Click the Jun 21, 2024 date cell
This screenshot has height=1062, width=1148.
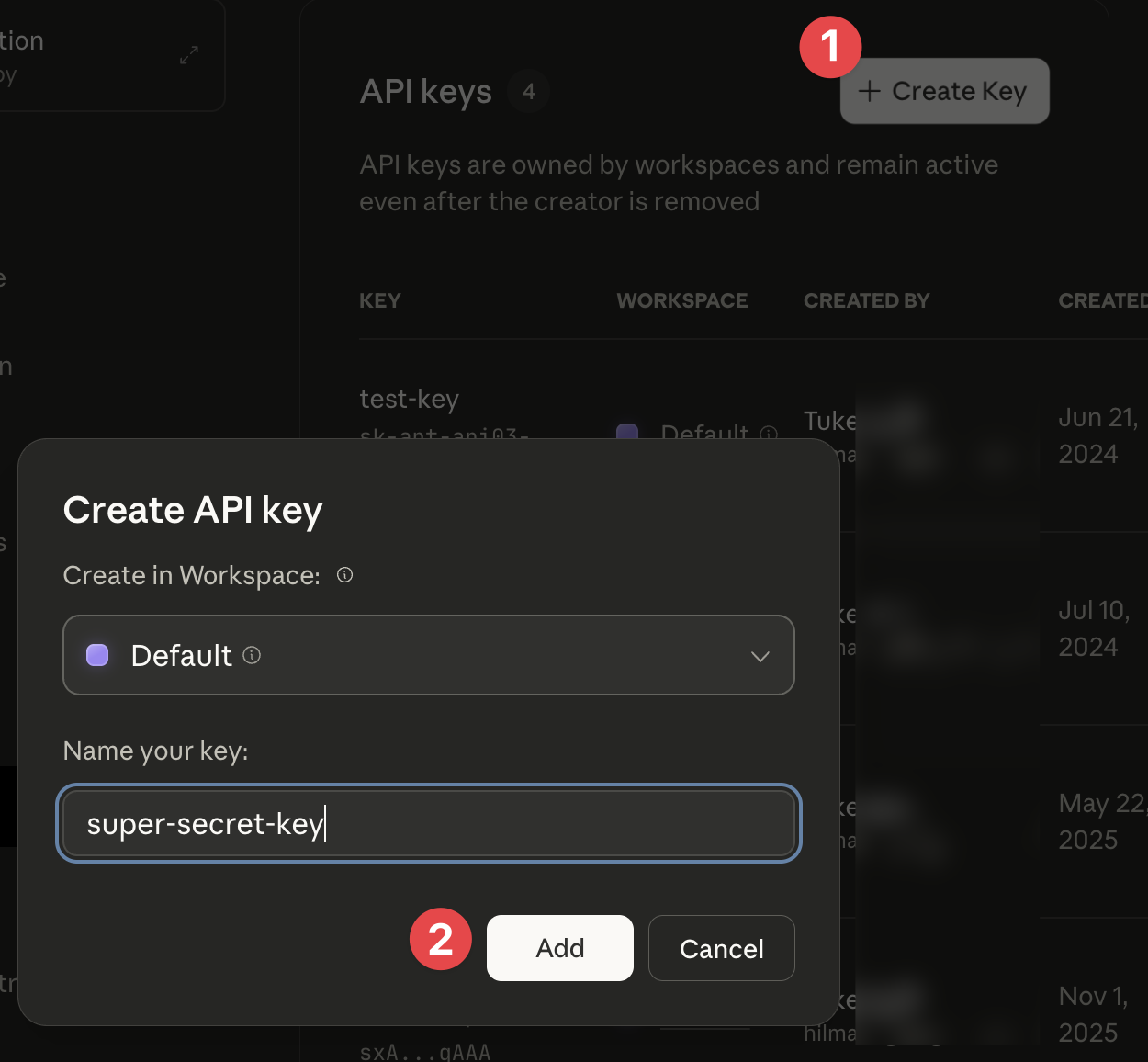1097,435
